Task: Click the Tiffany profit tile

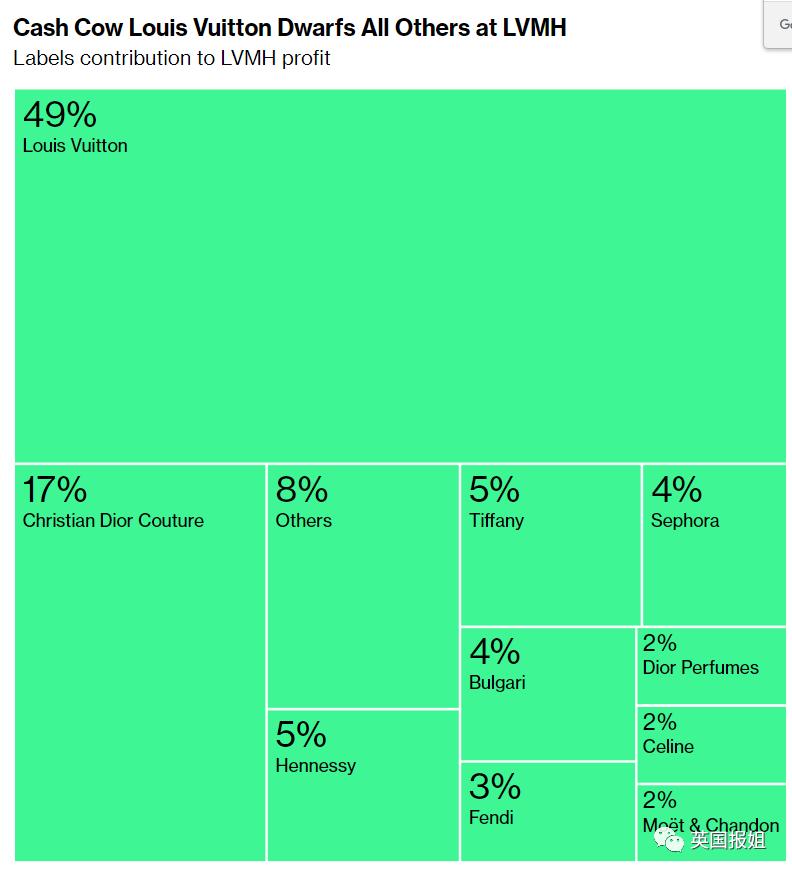Action: [x=550, y=570]
